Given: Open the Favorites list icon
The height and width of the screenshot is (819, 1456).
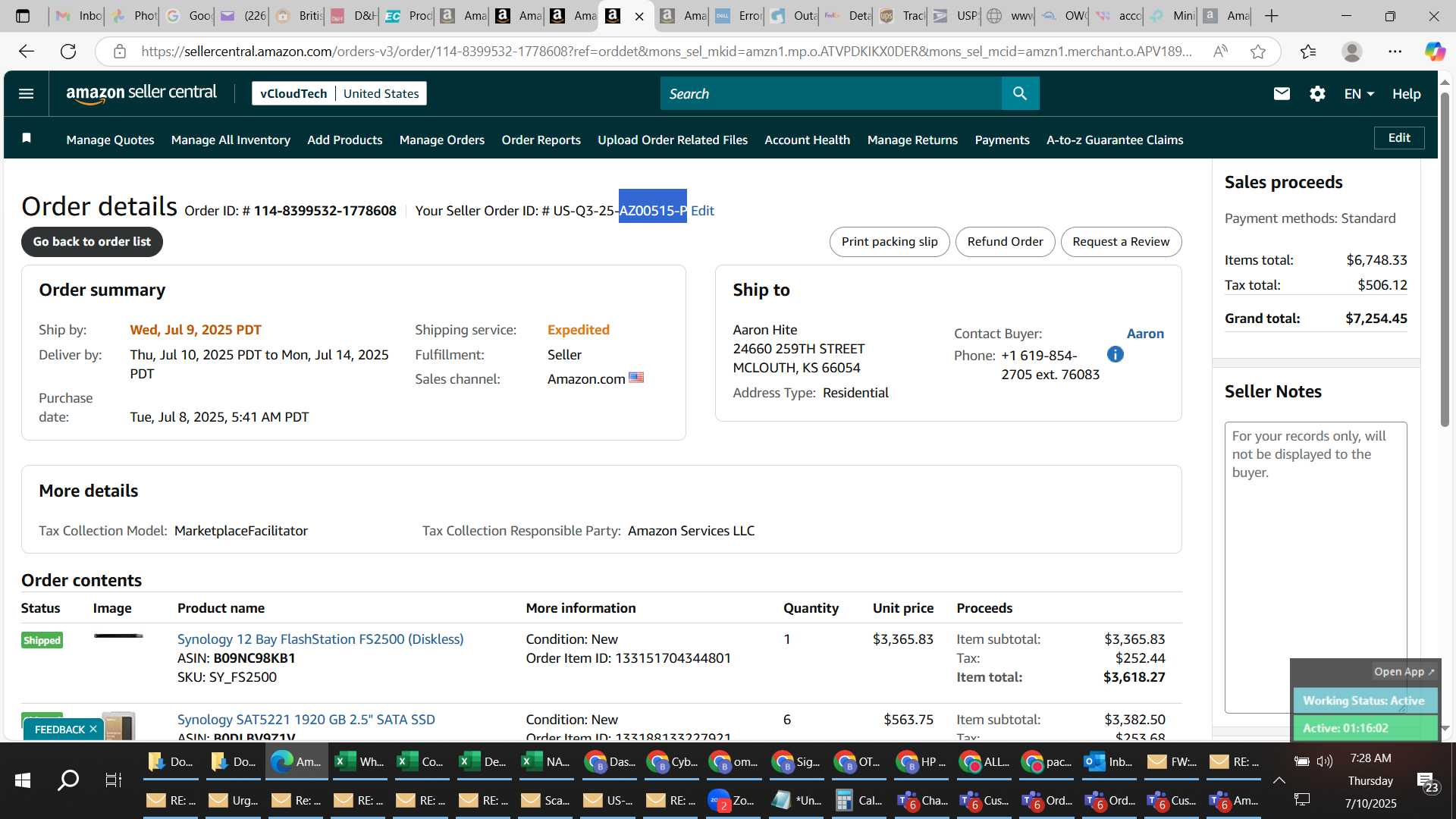Looking at the screenshot, I should (x=1308, y=52).
